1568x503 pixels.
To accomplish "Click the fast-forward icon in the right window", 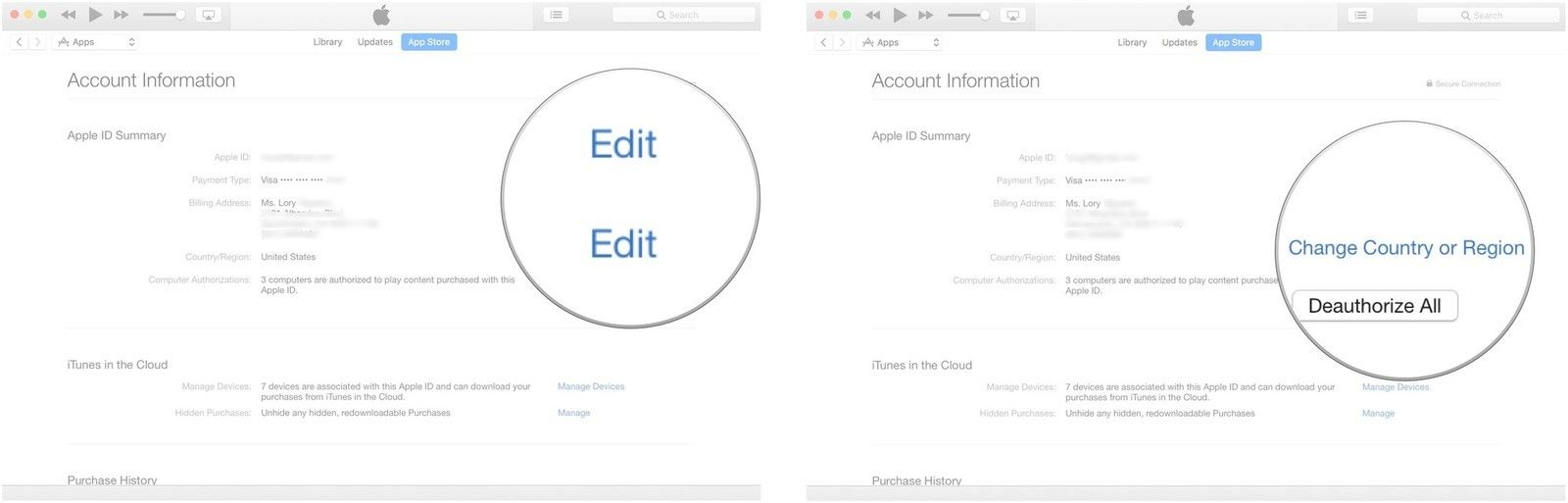I will click(925, 15).
